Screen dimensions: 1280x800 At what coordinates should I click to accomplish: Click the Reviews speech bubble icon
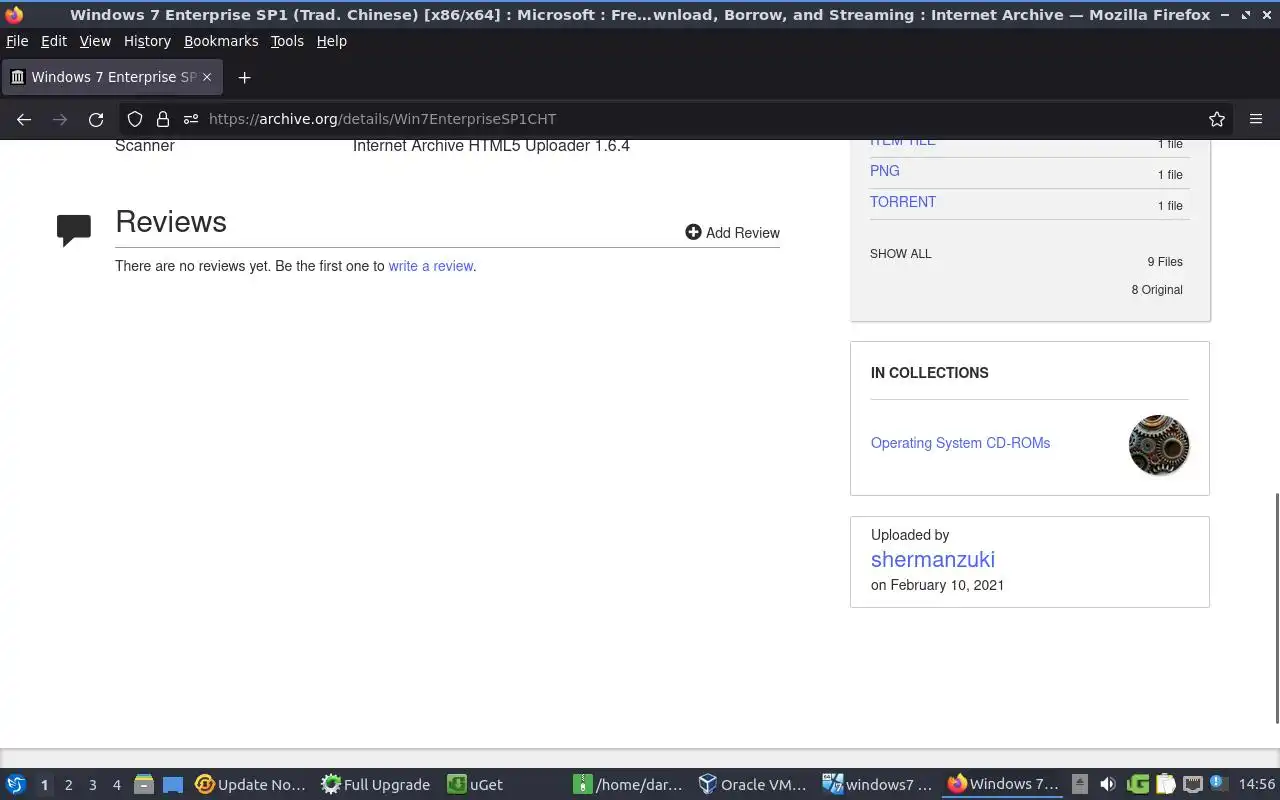tap(74, 230)
